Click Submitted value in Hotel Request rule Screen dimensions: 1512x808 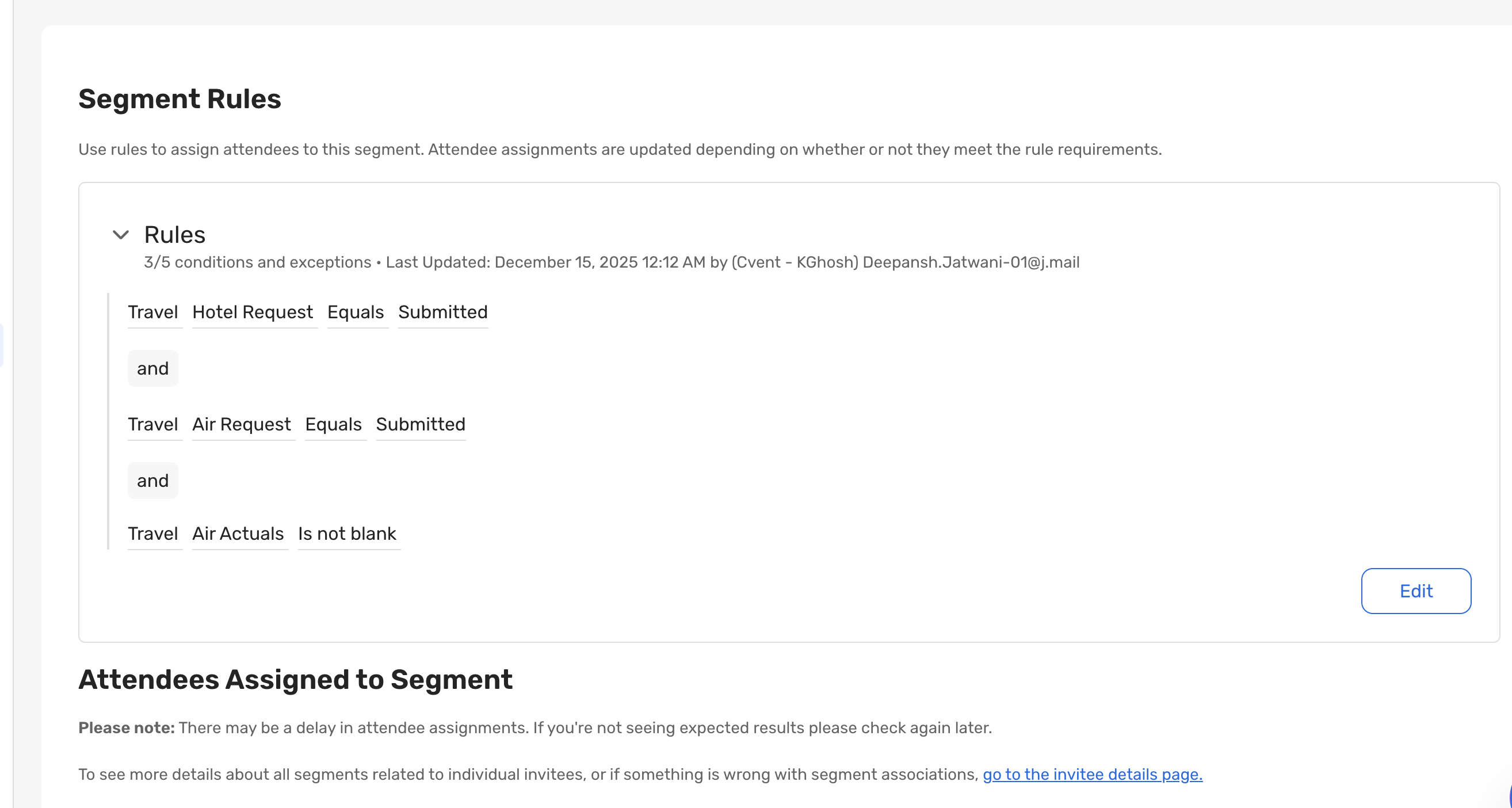pos(442,312)
